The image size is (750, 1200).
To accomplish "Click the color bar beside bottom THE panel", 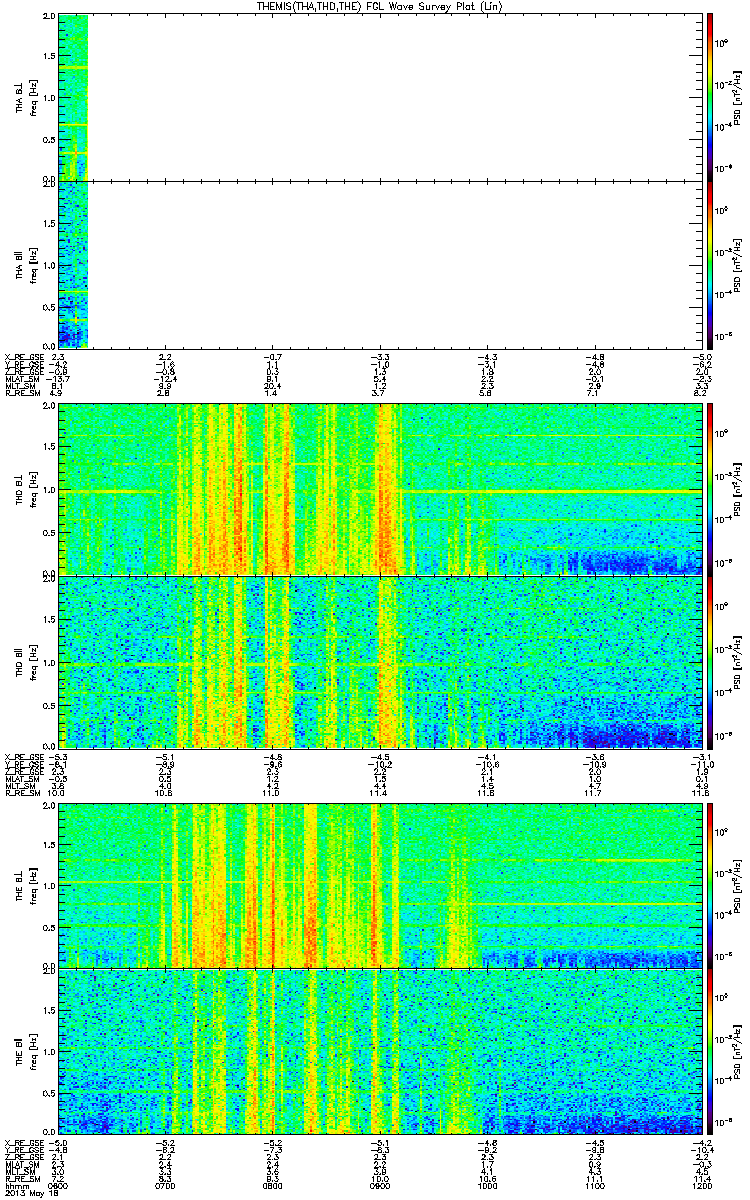I will (710, 1051).
